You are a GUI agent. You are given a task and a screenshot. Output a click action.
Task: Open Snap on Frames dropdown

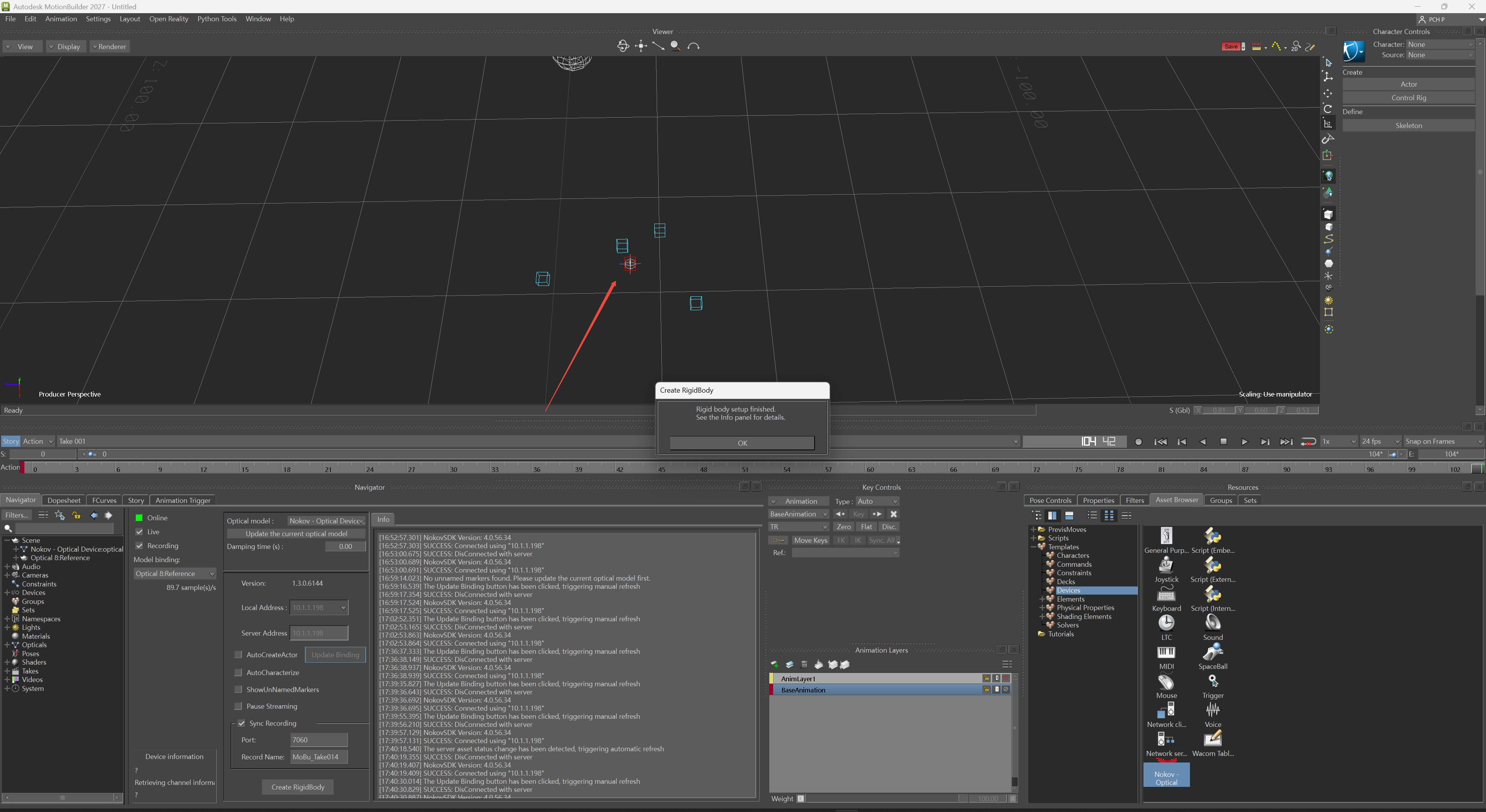pyautogui.click(x=1444, y=441)
